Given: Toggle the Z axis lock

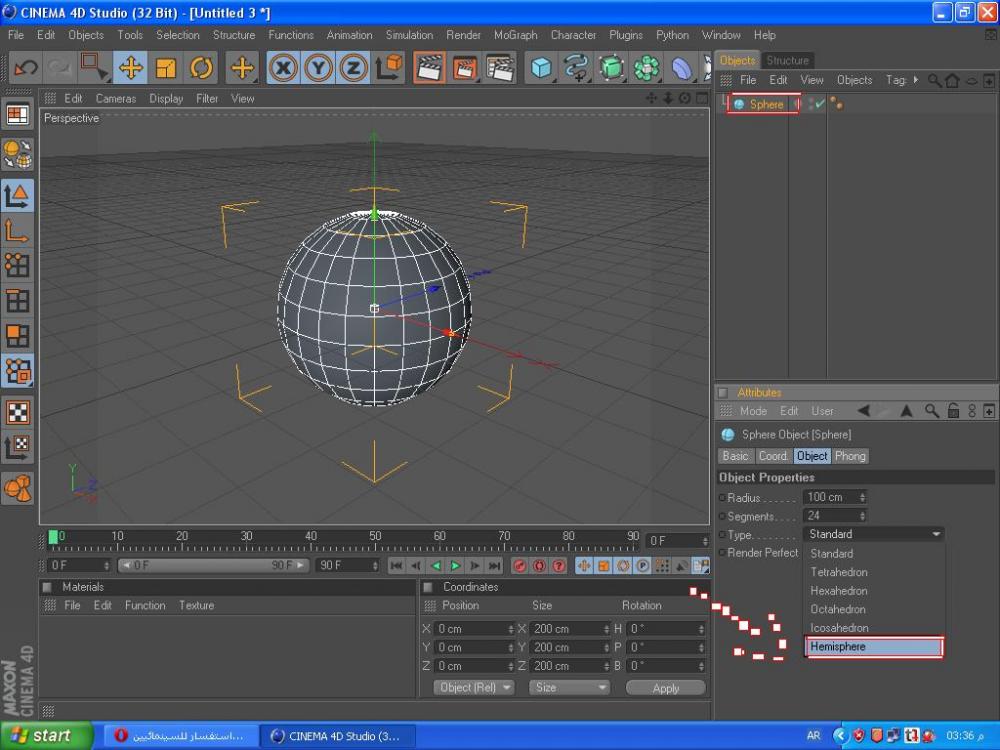Looking at the screenshot, I should click(x=353, y=68).
